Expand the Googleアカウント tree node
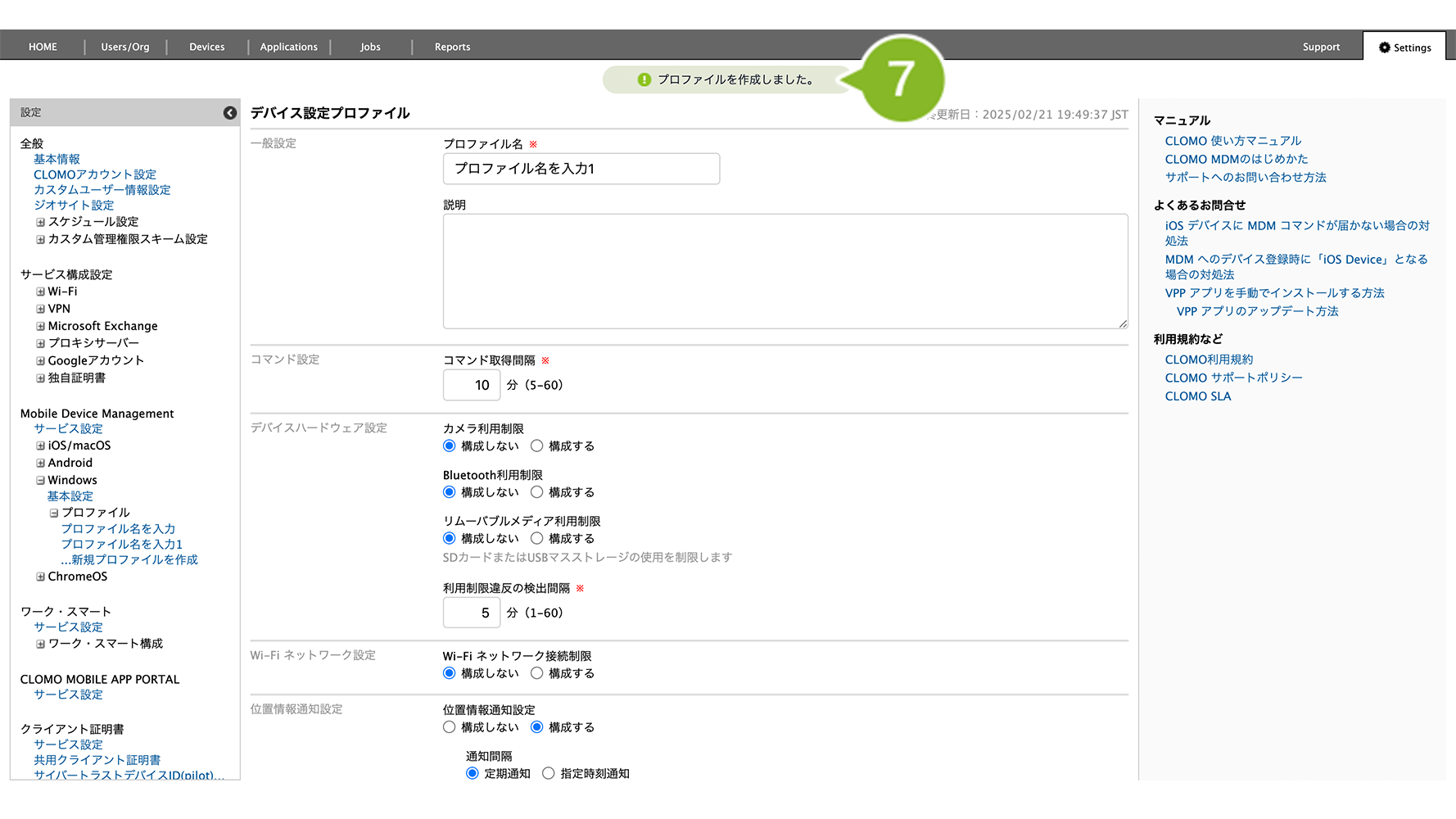The width and height of the screenshot is (1456, 819). tap(40, 361)
